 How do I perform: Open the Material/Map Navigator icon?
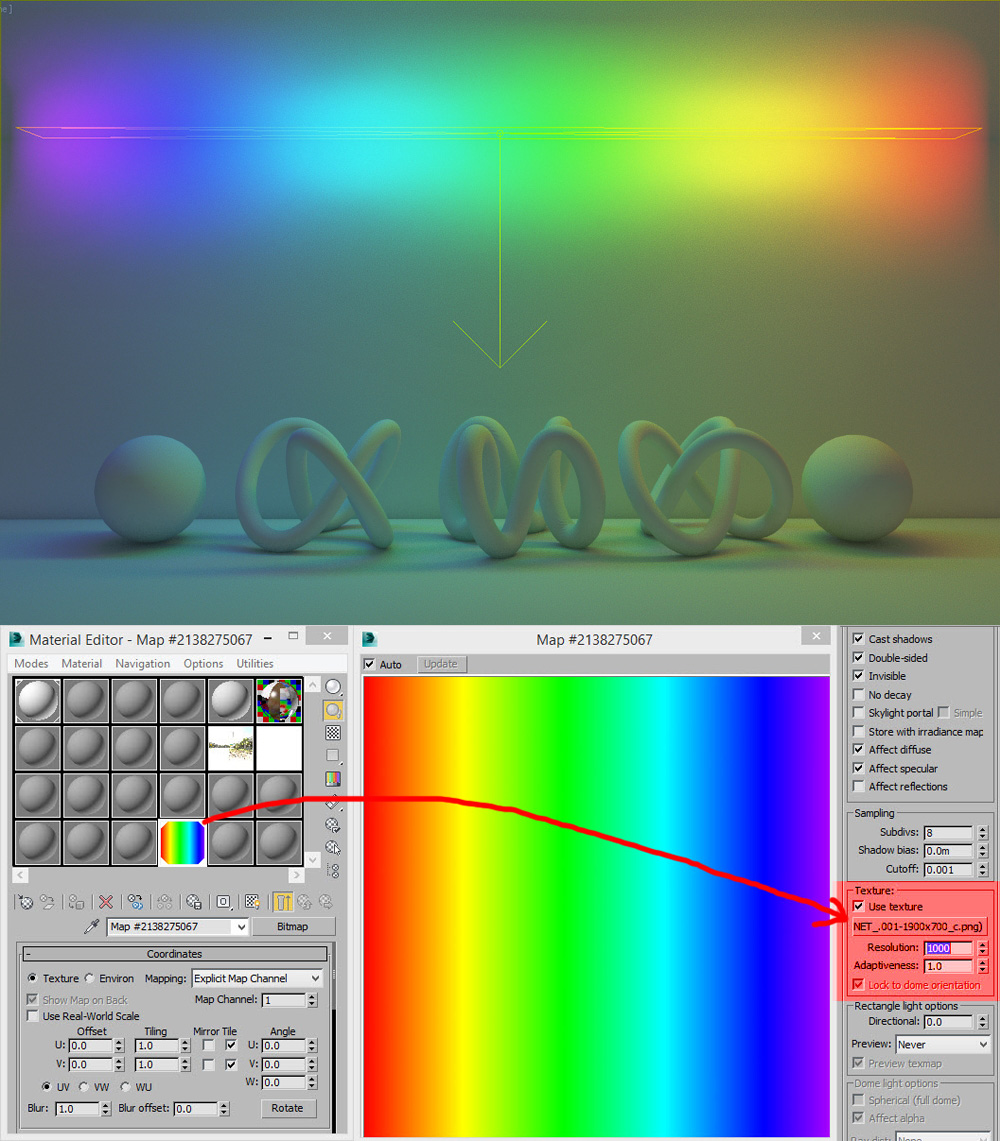click(333, 870)
